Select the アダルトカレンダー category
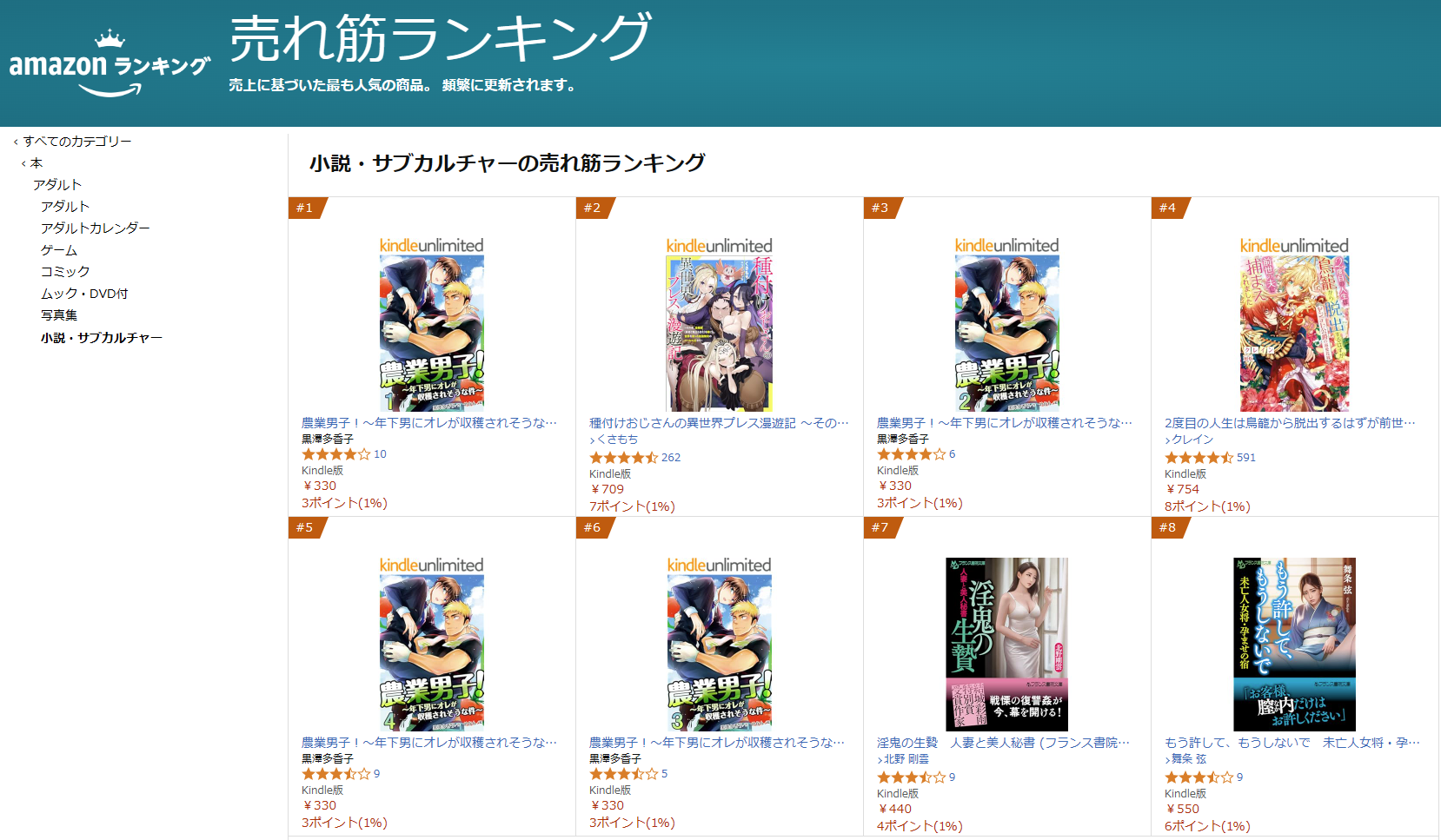Image resolution: width=1441 pixels, height=840 pixels. (96, 228)
